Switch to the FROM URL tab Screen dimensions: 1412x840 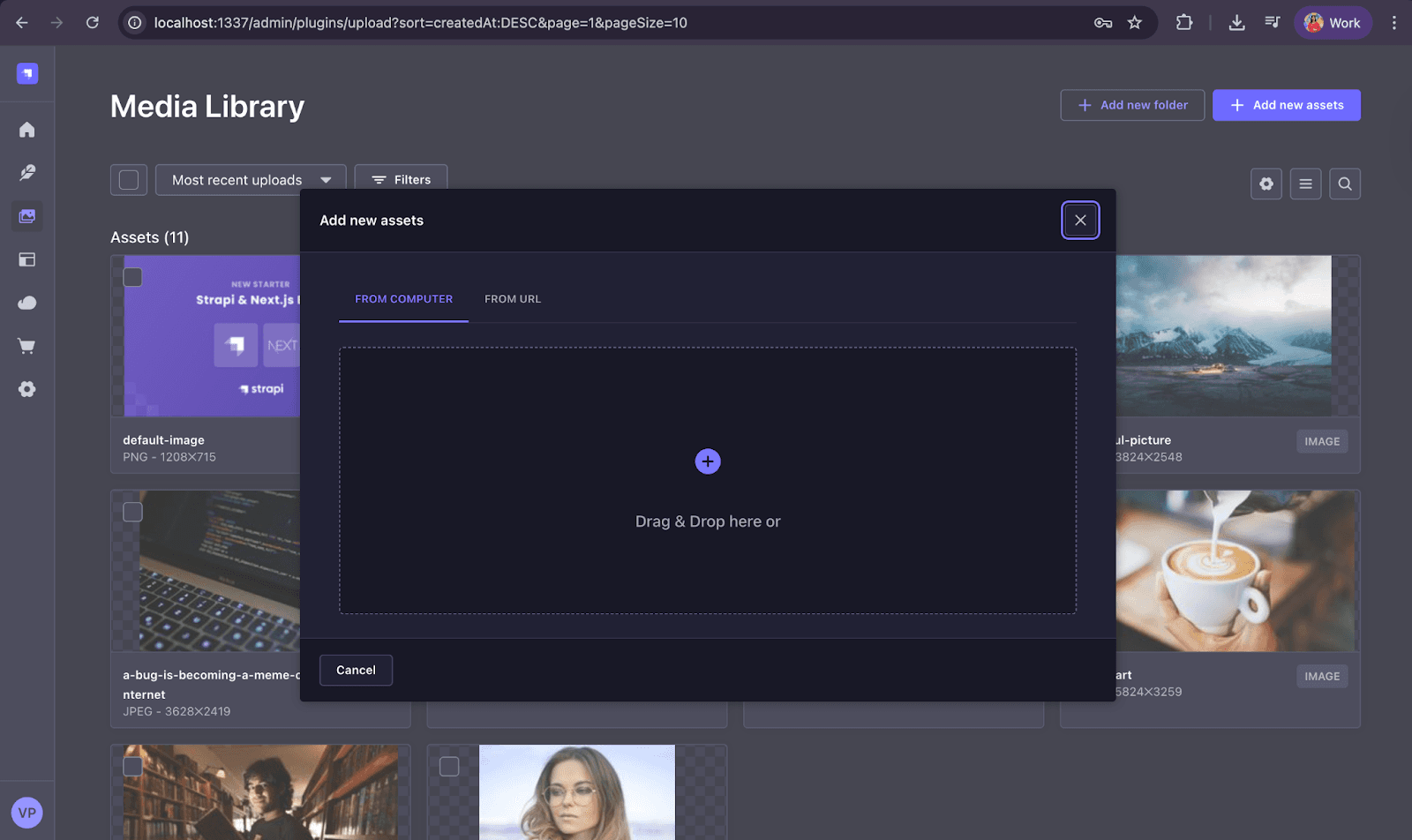(512, 298)
